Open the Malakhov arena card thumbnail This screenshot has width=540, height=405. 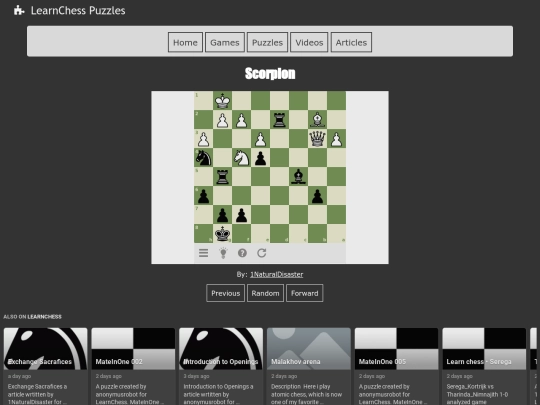(x=309, y=349)
